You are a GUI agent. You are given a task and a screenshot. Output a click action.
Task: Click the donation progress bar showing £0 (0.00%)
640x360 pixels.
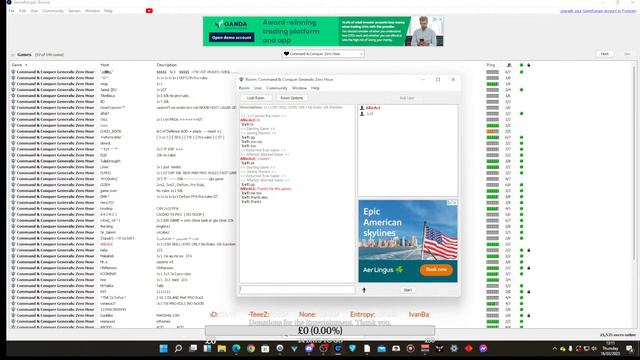coord(320,331)
